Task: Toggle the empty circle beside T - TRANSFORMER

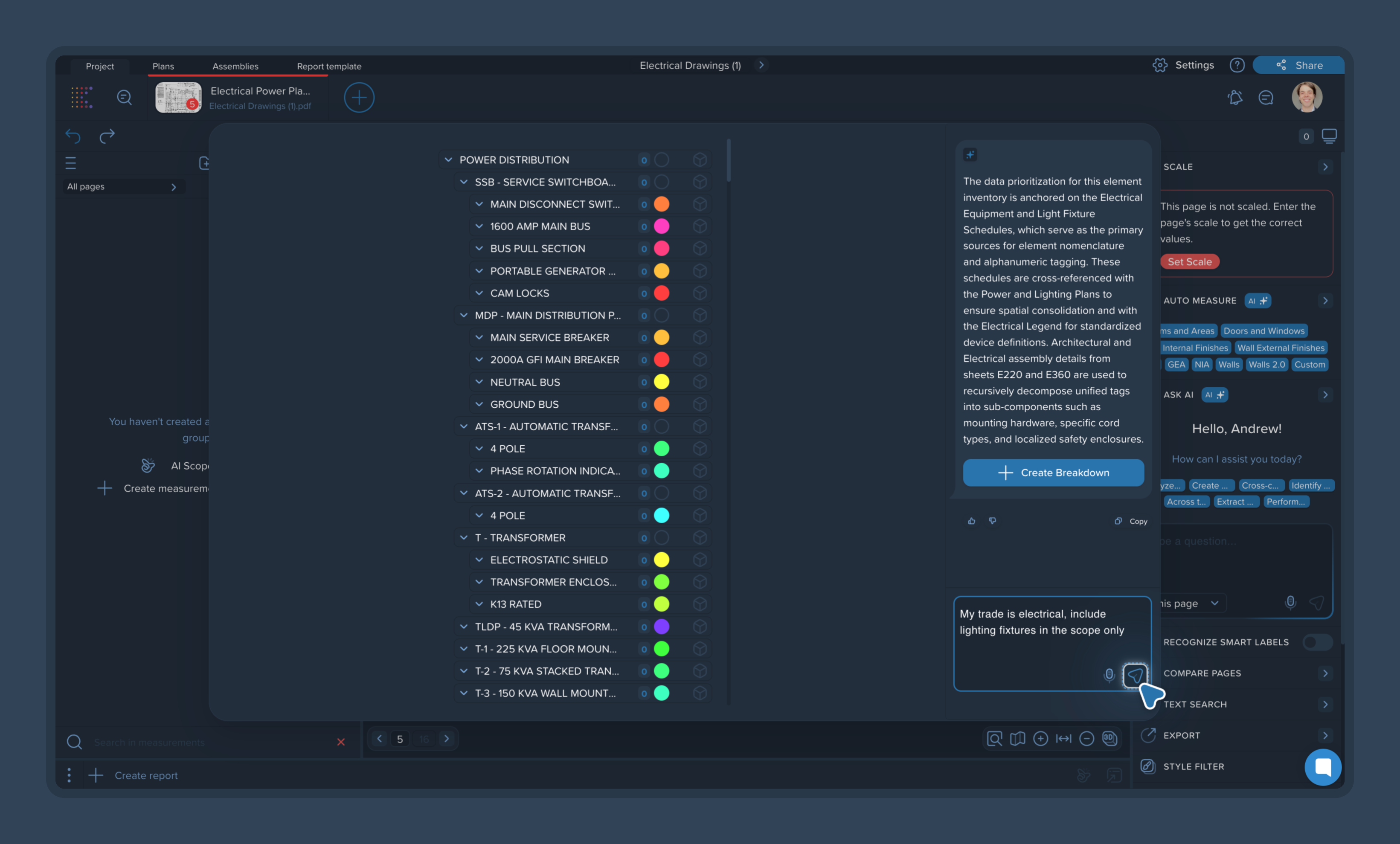Action: click(661, 538)
